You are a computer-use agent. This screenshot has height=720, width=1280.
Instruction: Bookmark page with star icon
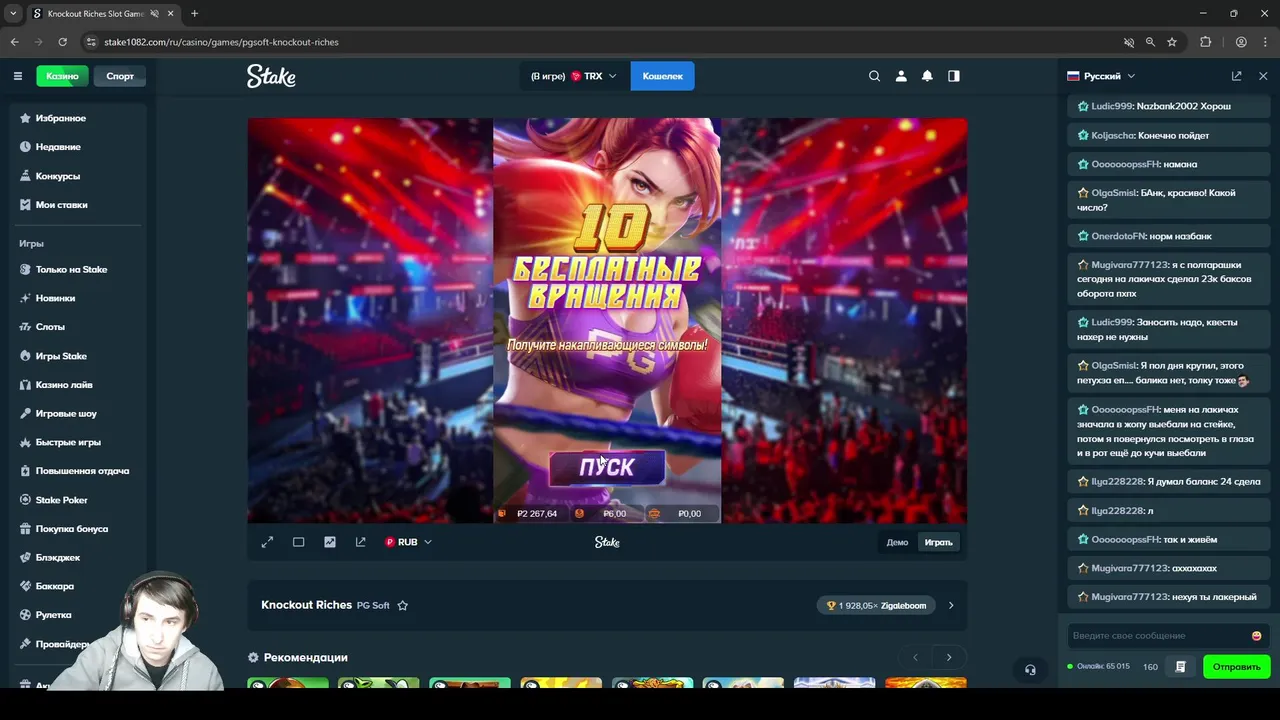(x=1172, y=42)
